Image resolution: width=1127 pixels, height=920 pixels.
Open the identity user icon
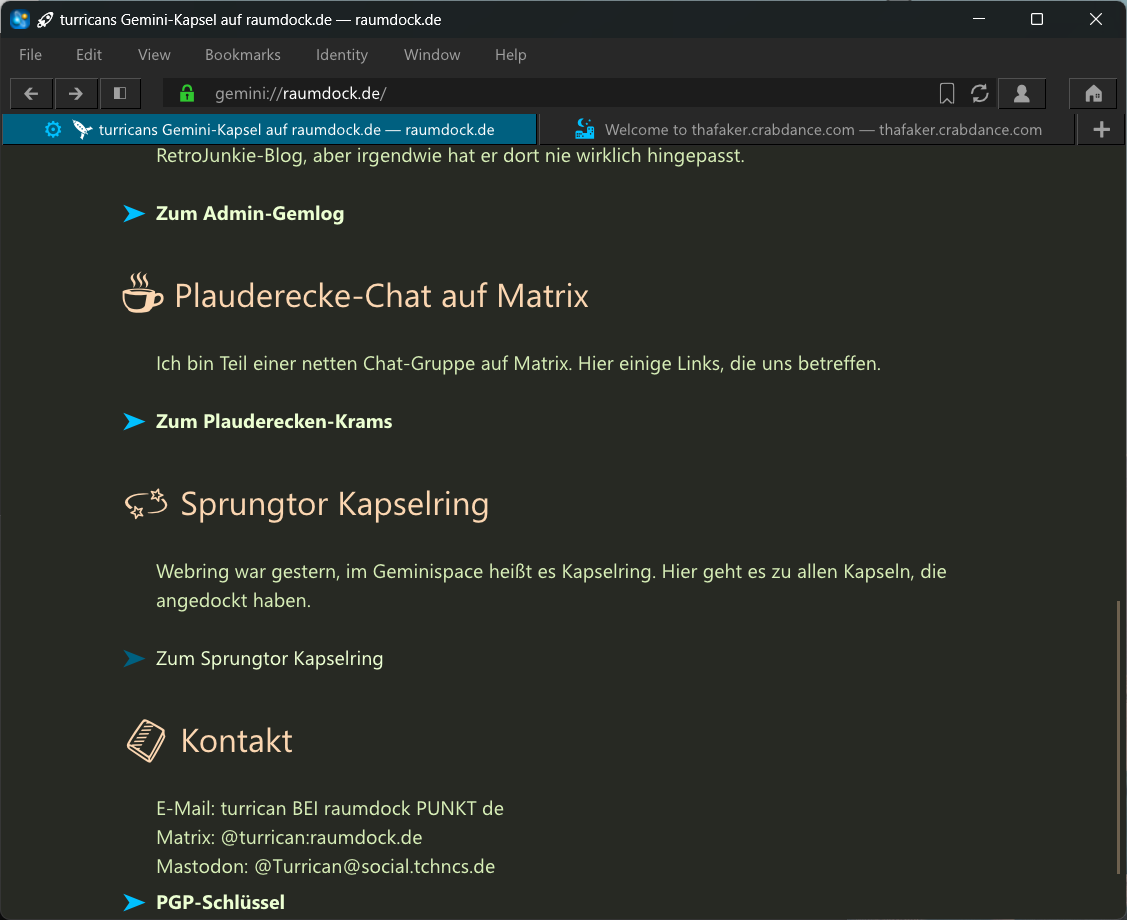1021,93
